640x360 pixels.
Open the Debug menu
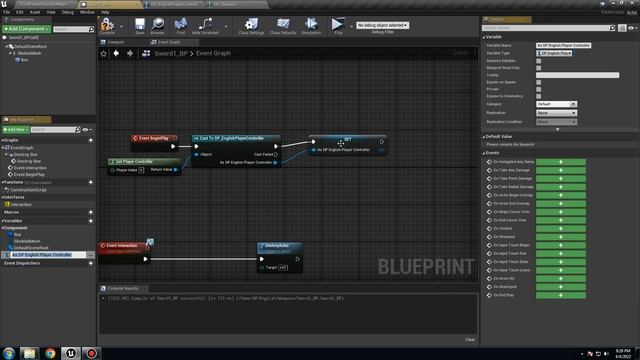[68, 12]
